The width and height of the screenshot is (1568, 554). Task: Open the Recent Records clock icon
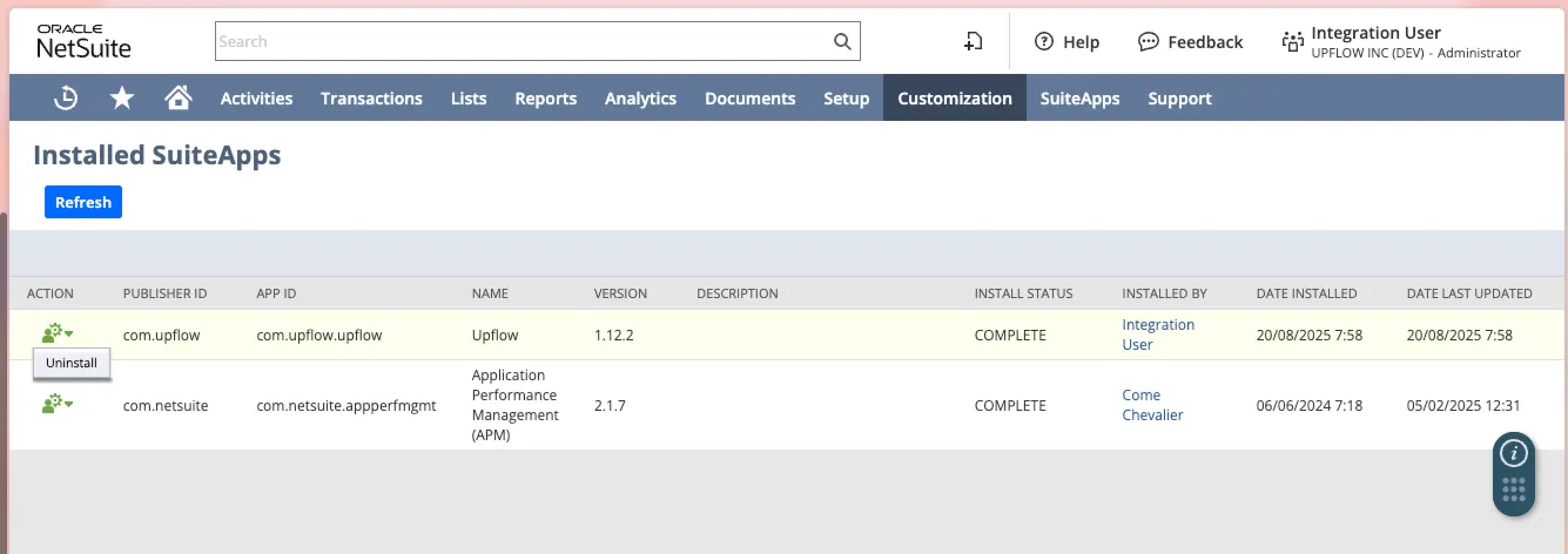66,98
